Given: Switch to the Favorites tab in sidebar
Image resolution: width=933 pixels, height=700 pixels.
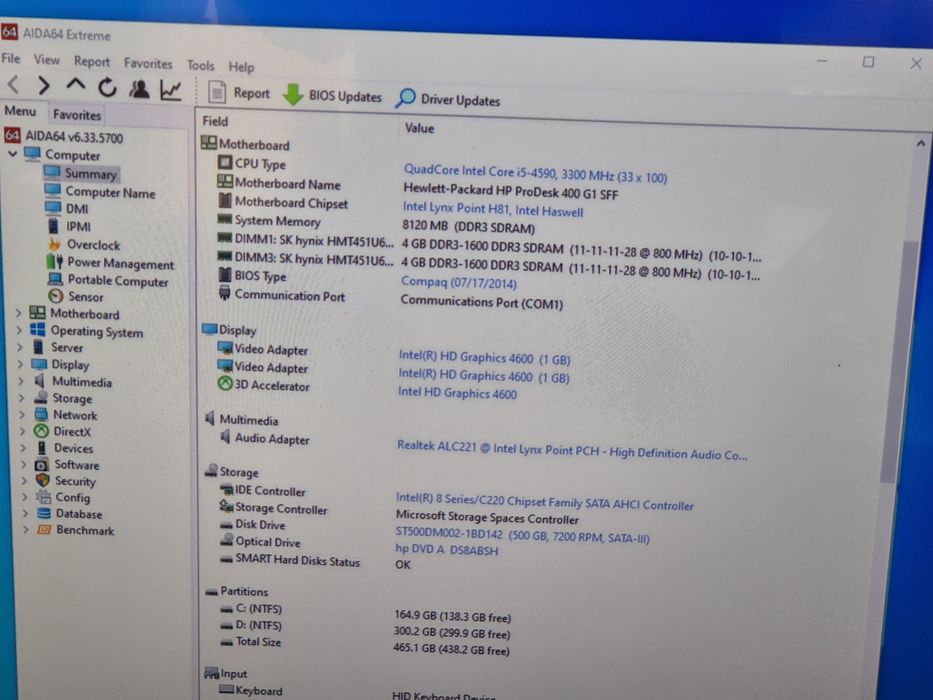Looking at the screenshot, I should pyautogui.click(x=77, y=114).
